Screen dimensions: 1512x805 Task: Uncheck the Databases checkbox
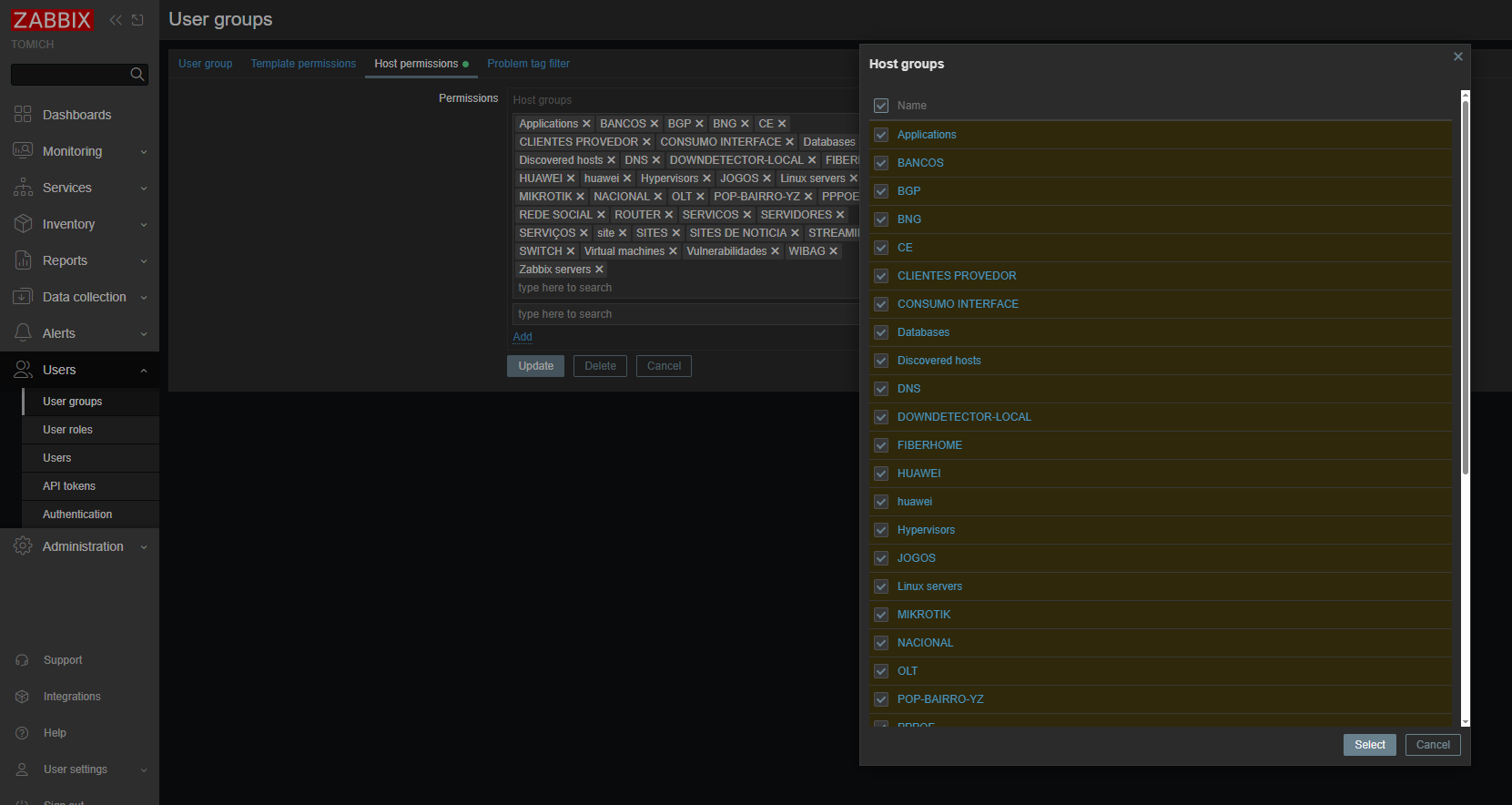pos(881,332)
